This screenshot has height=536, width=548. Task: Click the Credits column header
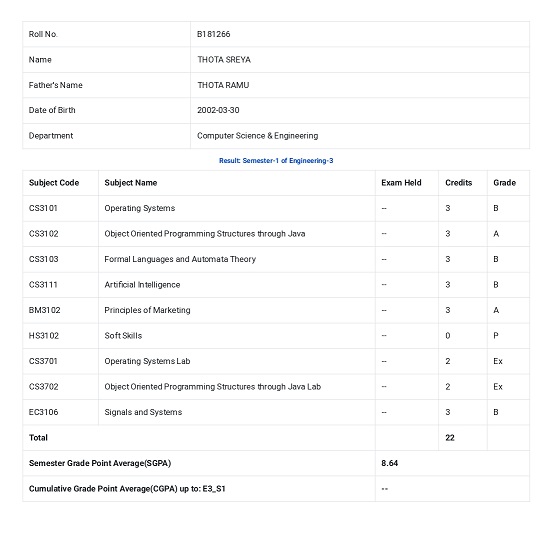[x=459, y=183]
